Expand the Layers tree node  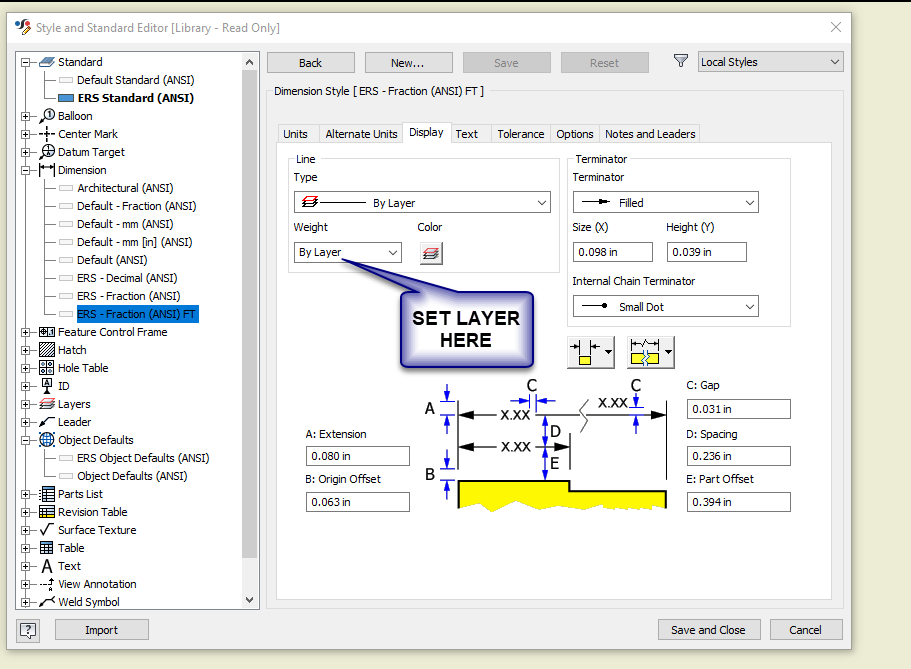coord(26,405)
